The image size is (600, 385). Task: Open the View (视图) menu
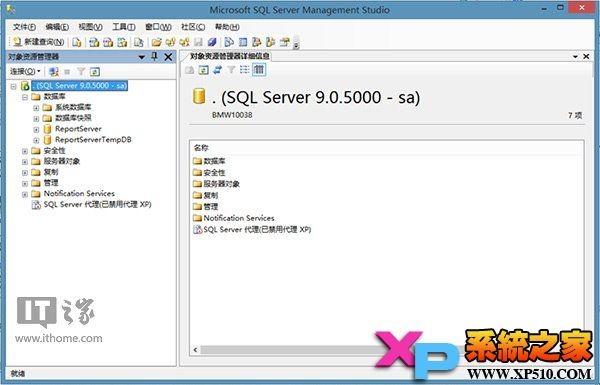90,27
